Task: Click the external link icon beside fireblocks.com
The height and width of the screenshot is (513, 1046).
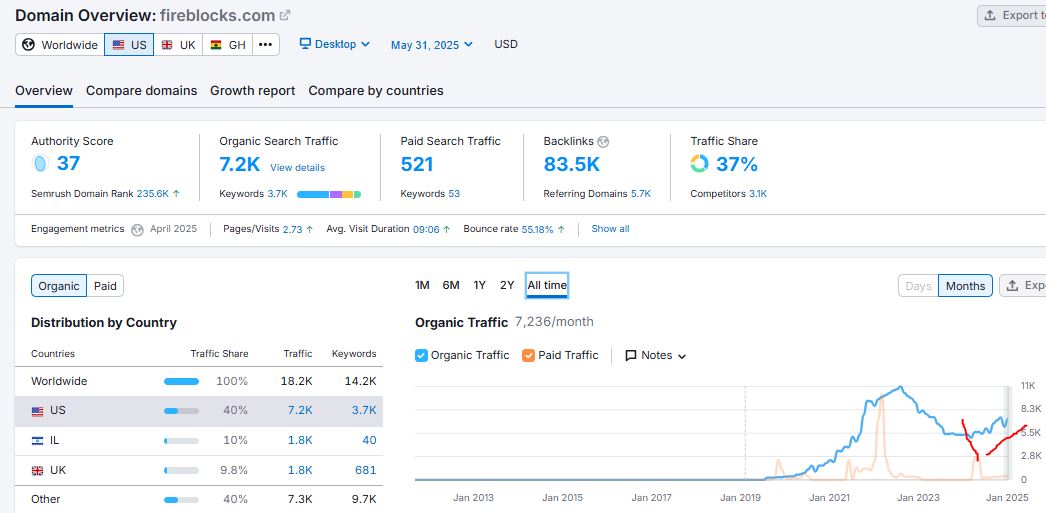Action: [285, 16]
